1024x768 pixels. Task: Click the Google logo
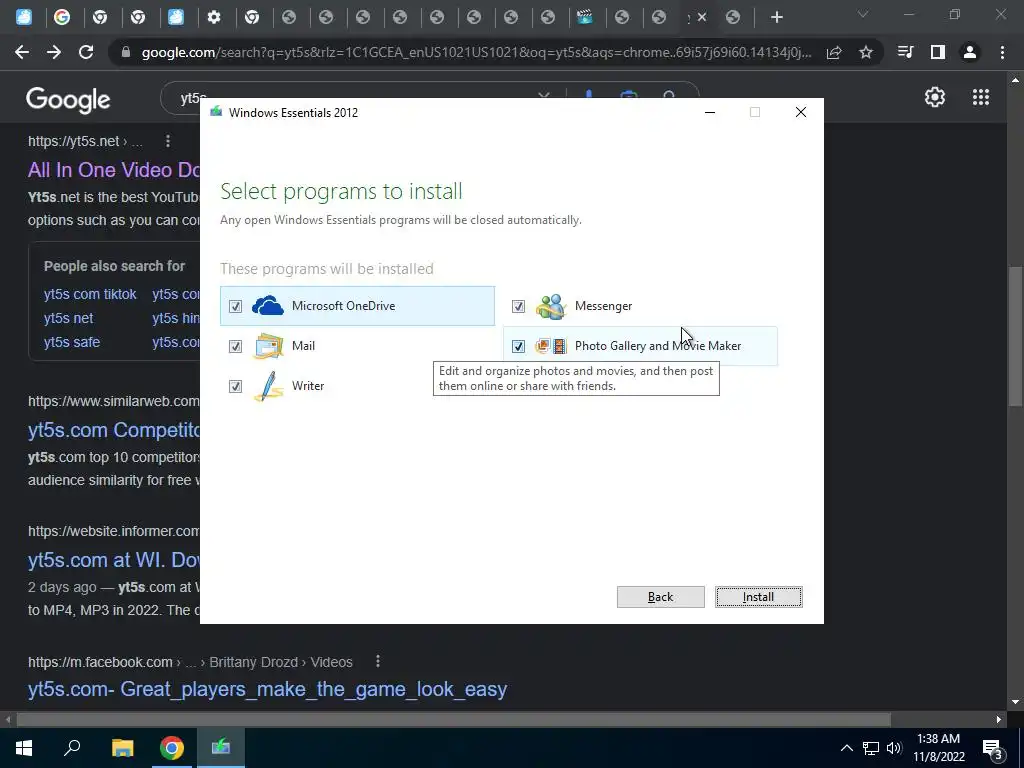[x=68, y=99]
